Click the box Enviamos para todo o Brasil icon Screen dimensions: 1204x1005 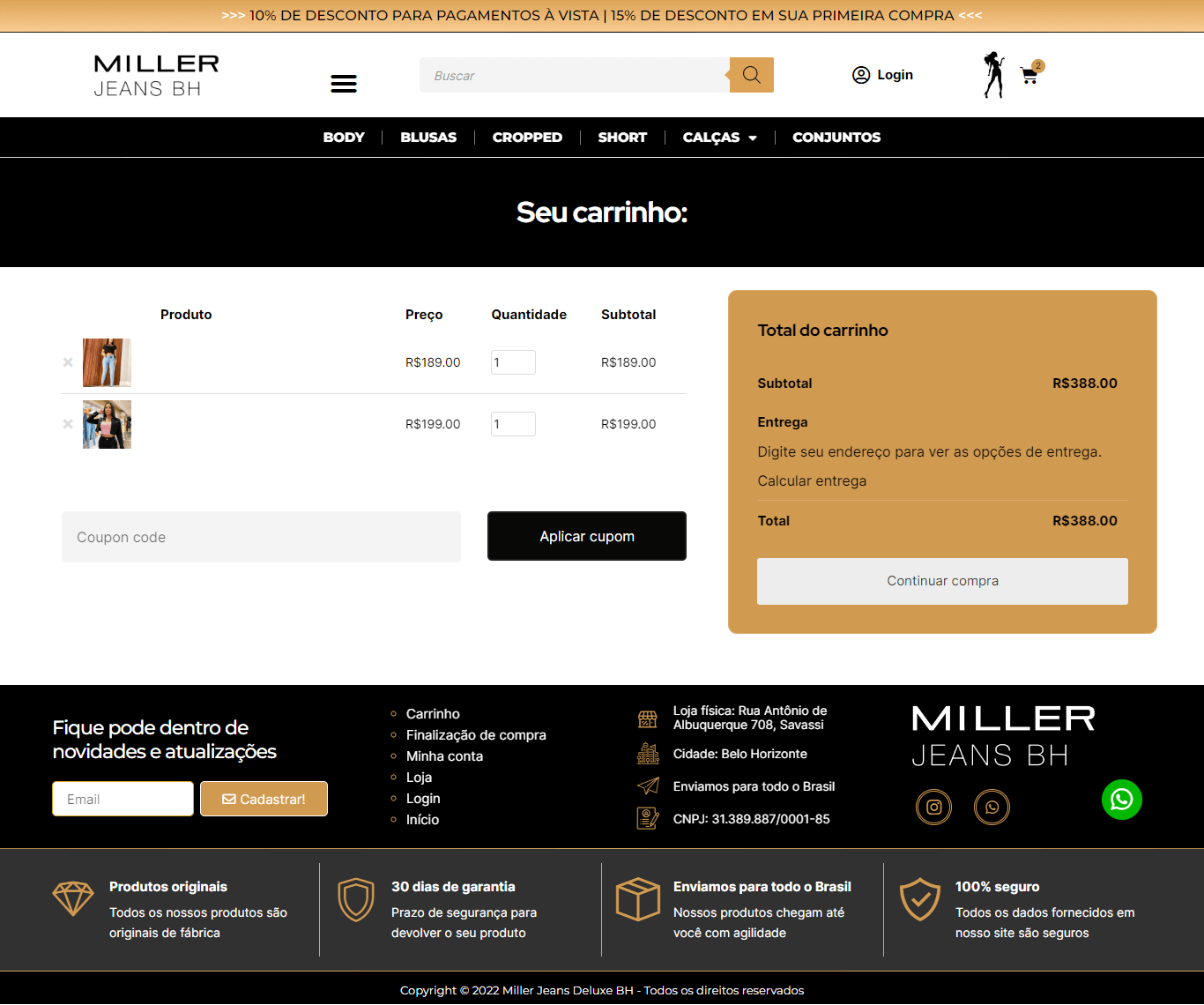click(638, 899)
